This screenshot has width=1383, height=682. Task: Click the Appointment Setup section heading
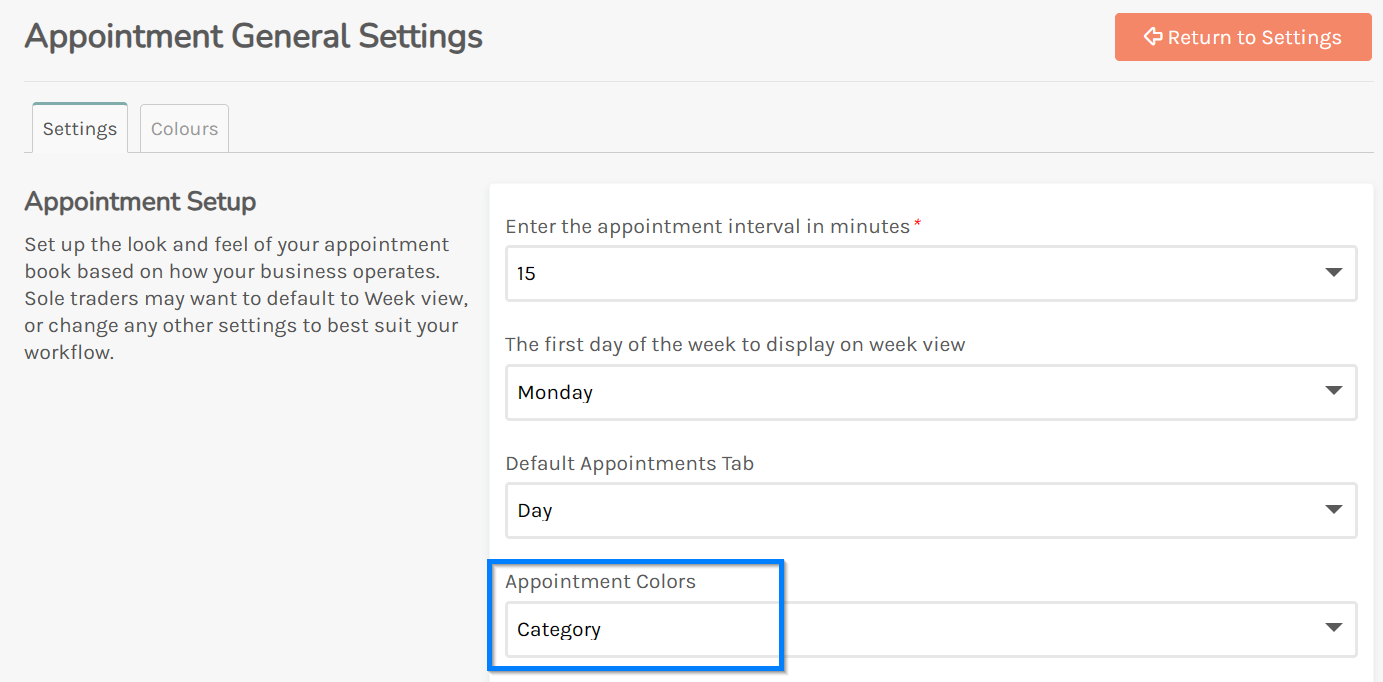(x=140, y=202)
